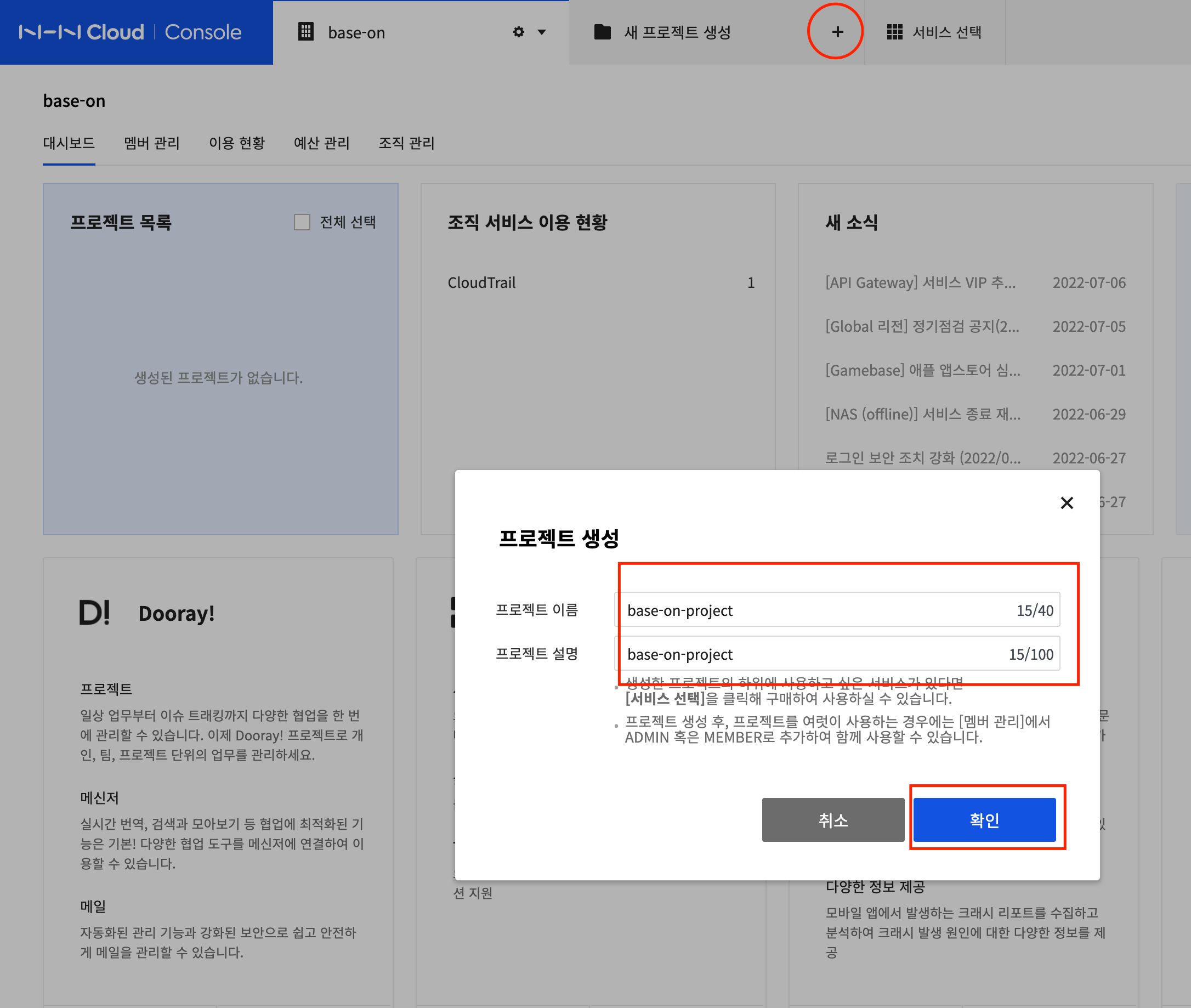Open the service selection grid icon
This screenshot has width=1191, height=1008.
coord(894,32)
